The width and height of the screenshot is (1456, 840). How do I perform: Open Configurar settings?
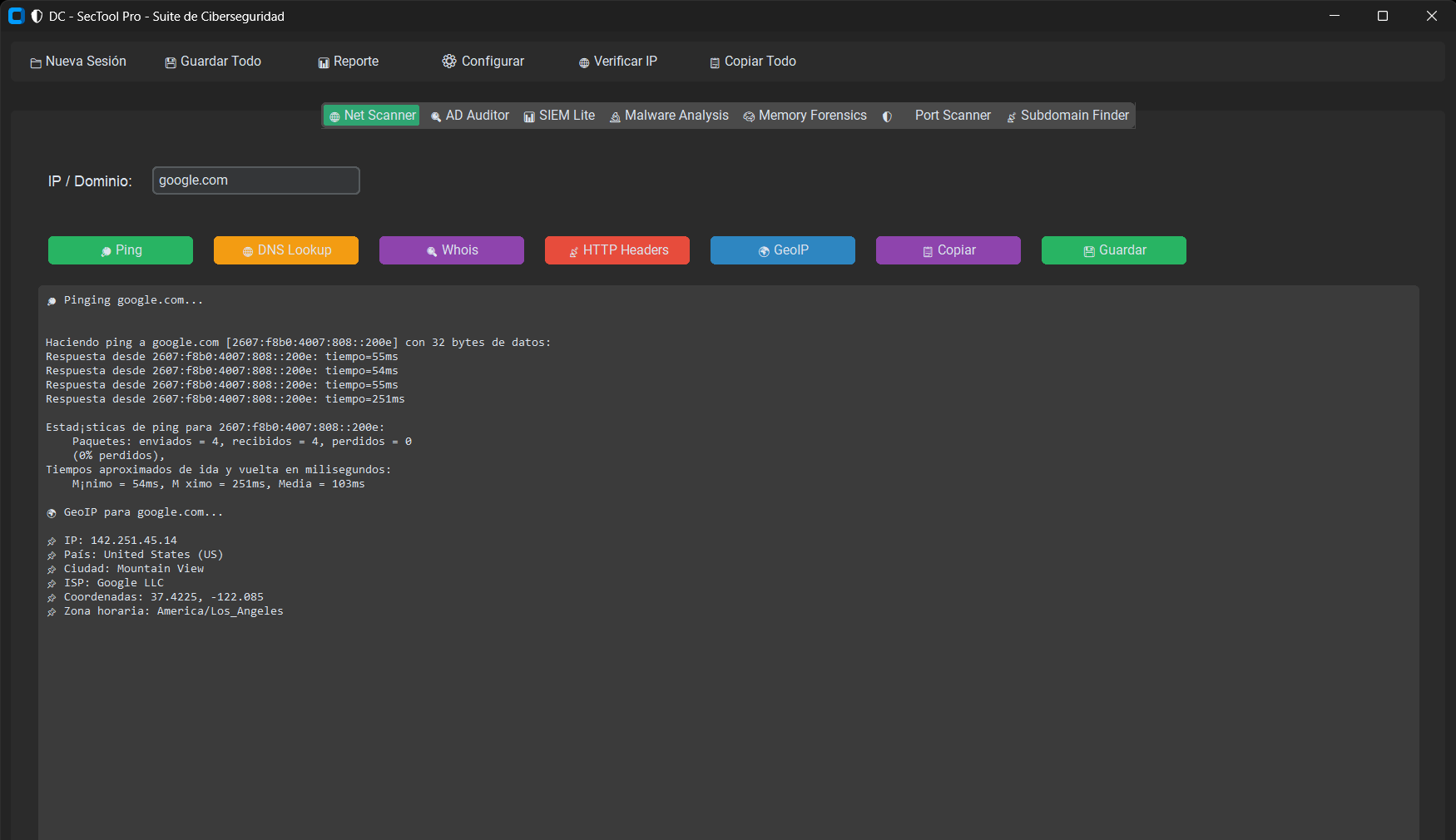point(483,62)
